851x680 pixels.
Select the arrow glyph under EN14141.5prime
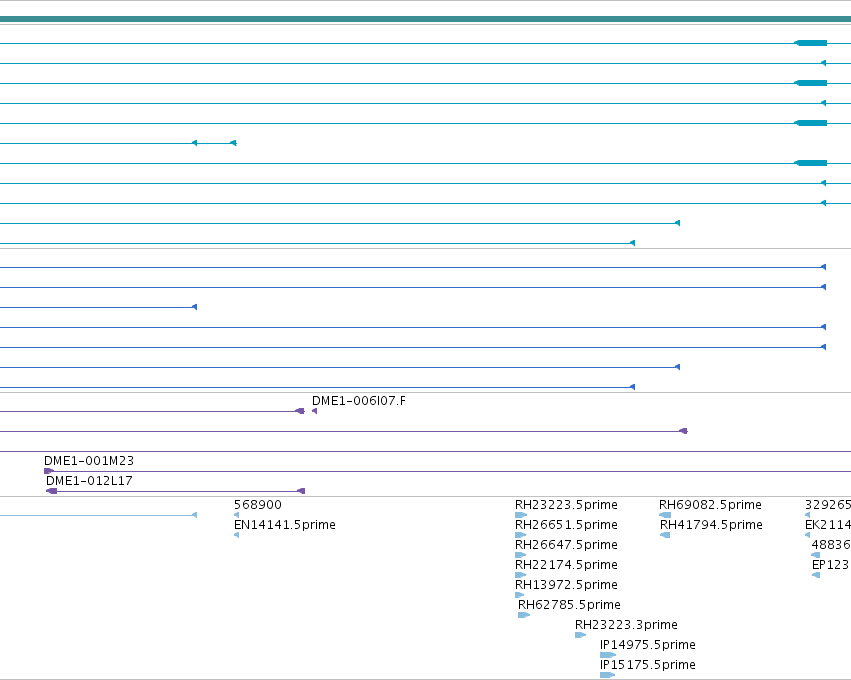[x=236, y=535]
